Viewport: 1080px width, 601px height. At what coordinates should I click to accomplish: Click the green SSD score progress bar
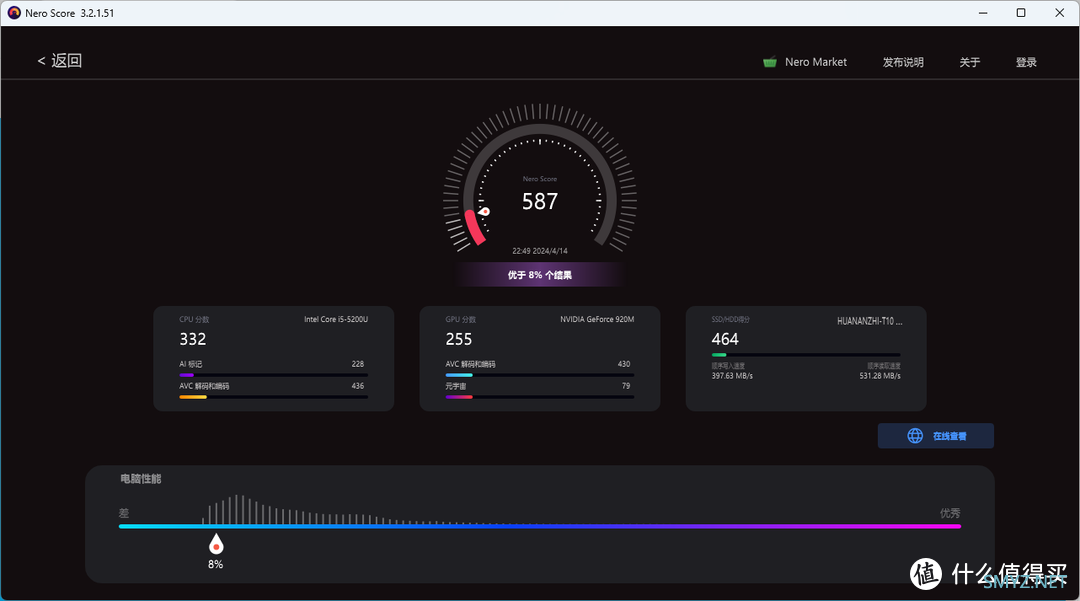click(806, 355)
